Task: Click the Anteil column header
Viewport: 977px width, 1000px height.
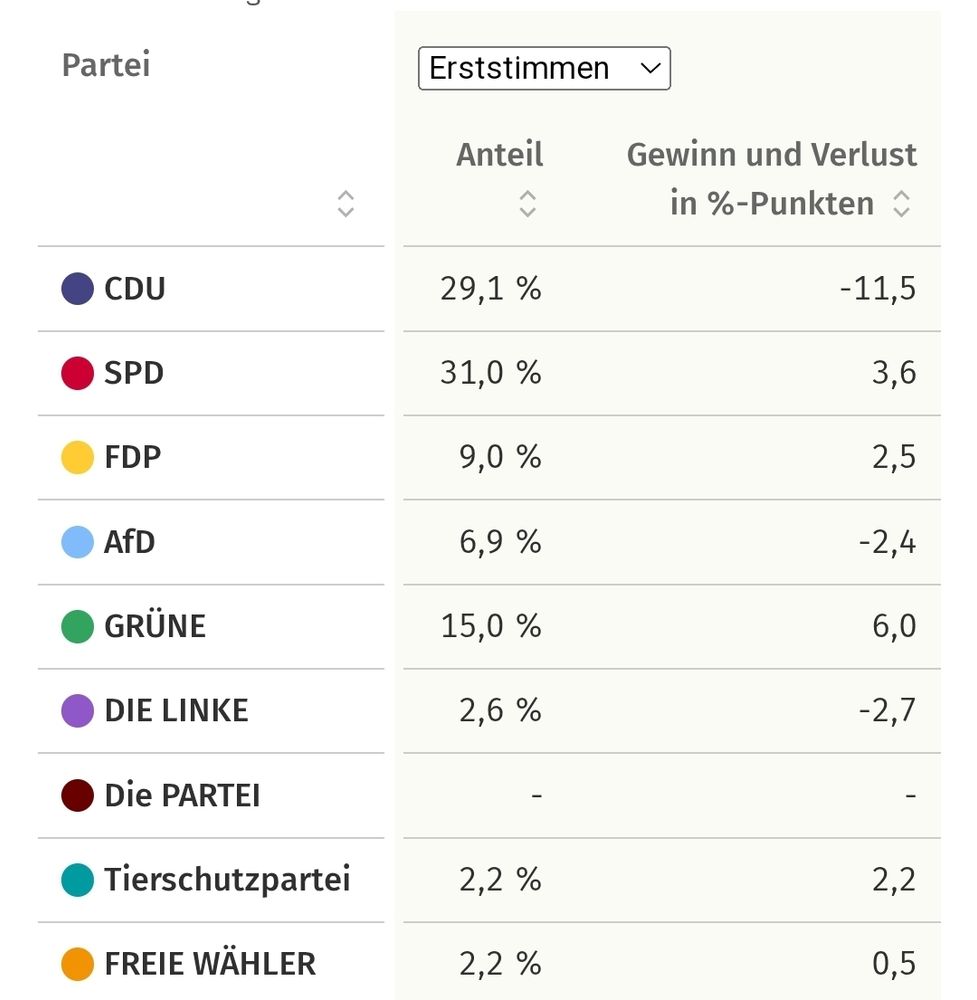Action: [499, 154]
